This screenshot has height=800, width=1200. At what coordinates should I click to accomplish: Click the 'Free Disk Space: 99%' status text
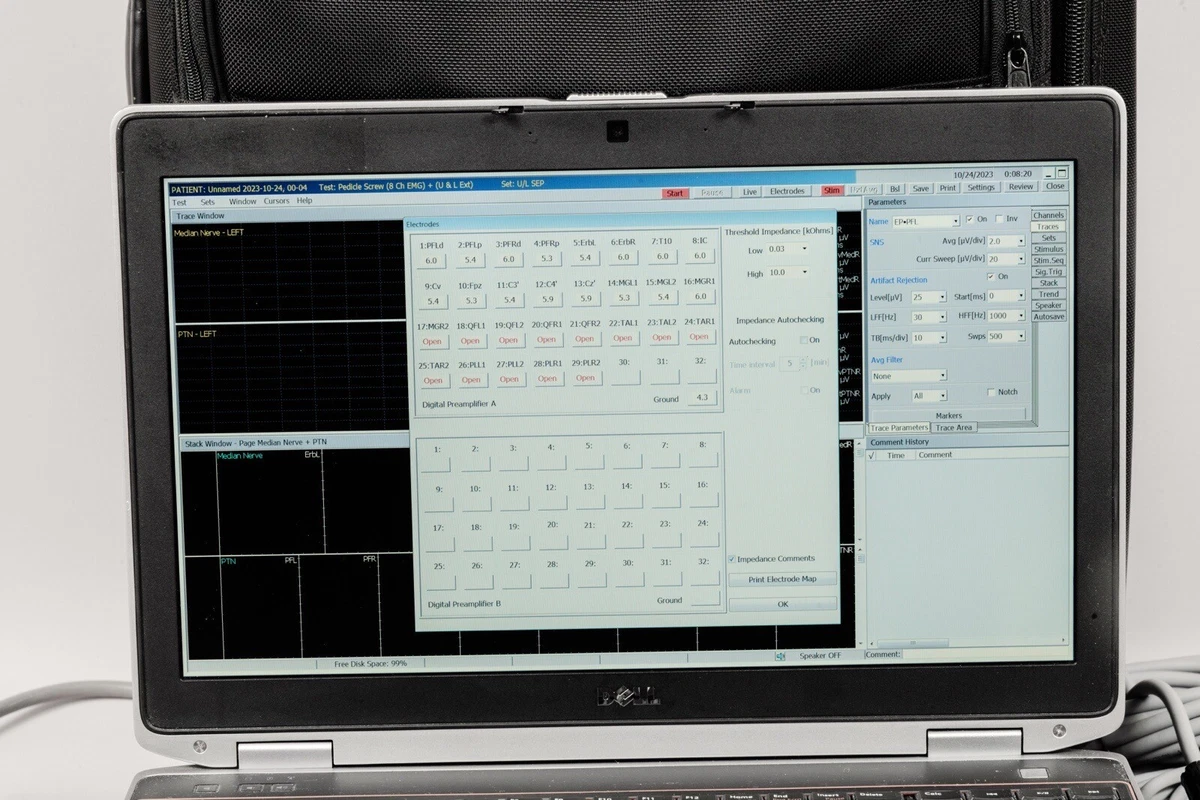click(x=370, y=663)
